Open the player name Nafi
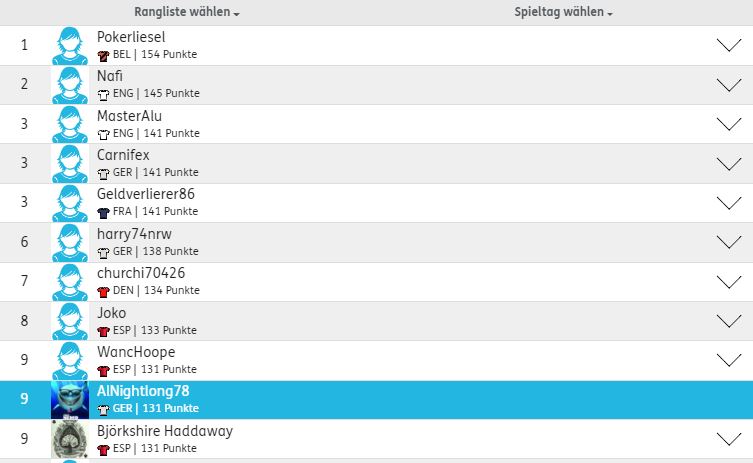Viewport: 753px width, 463px height. [110, 76]
